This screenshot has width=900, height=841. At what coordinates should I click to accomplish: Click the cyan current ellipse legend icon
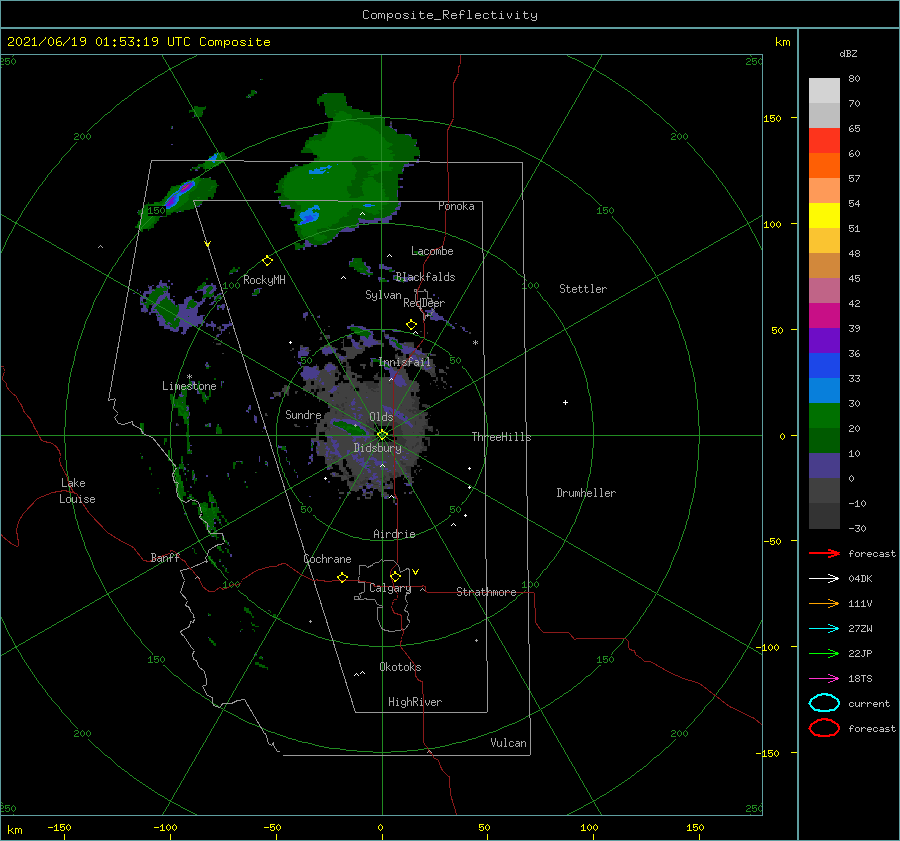tap(824, 703)
